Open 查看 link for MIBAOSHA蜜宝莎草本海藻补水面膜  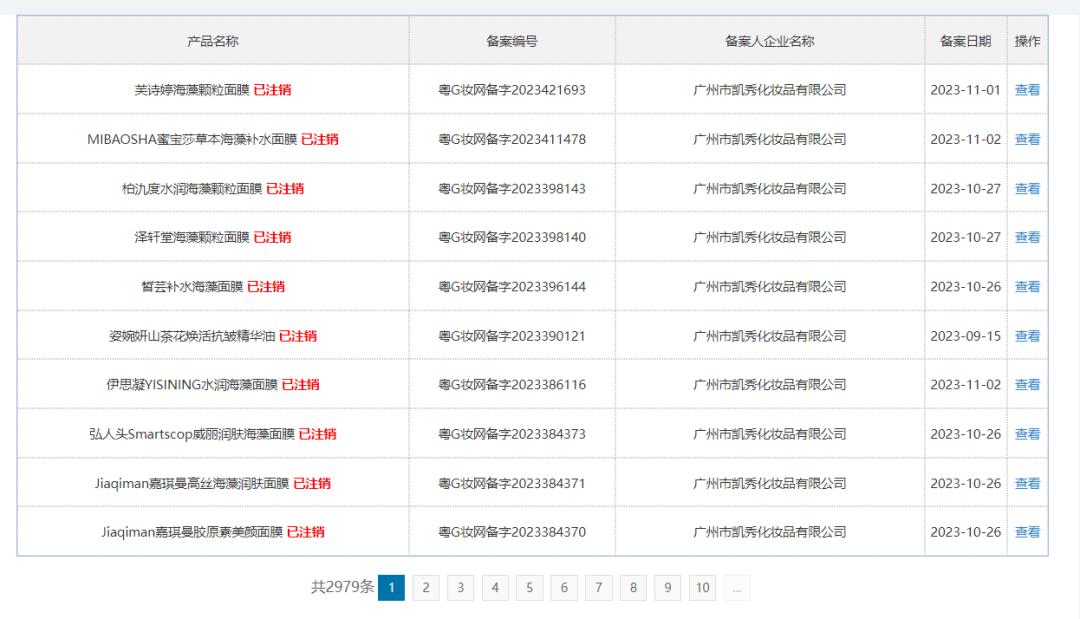(1027, 139)
